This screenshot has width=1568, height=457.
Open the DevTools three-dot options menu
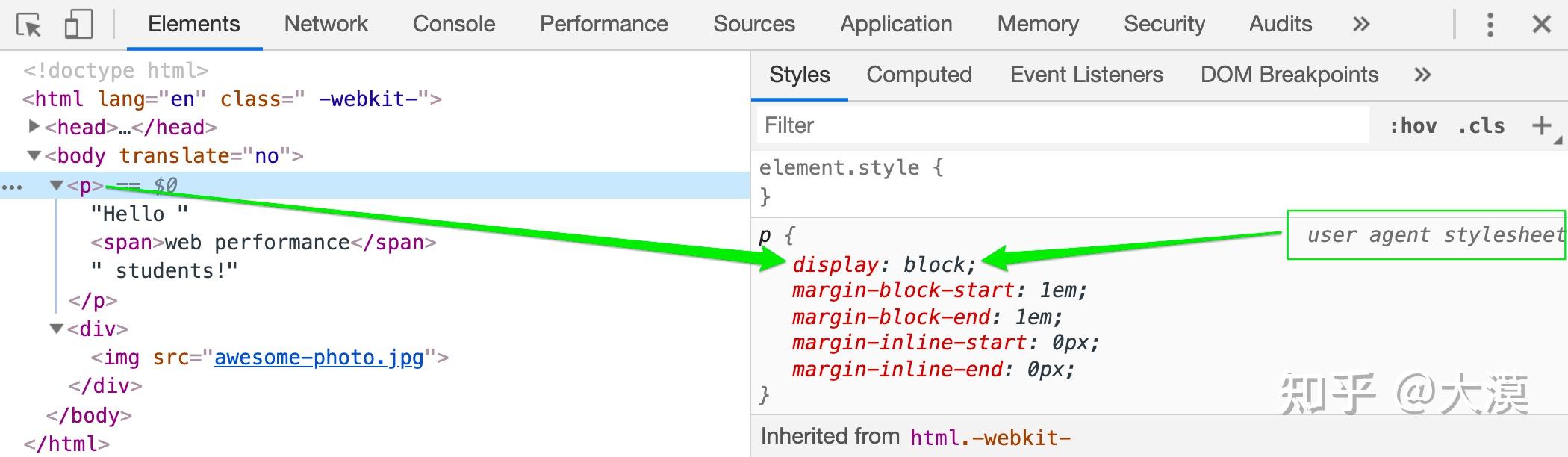pos(1490,25)
